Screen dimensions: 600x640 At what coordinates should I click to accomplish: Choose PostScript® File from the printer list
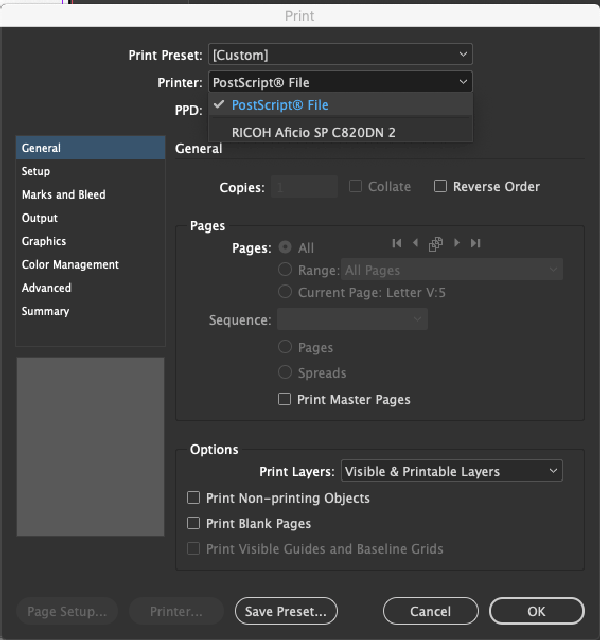[340, 105]
